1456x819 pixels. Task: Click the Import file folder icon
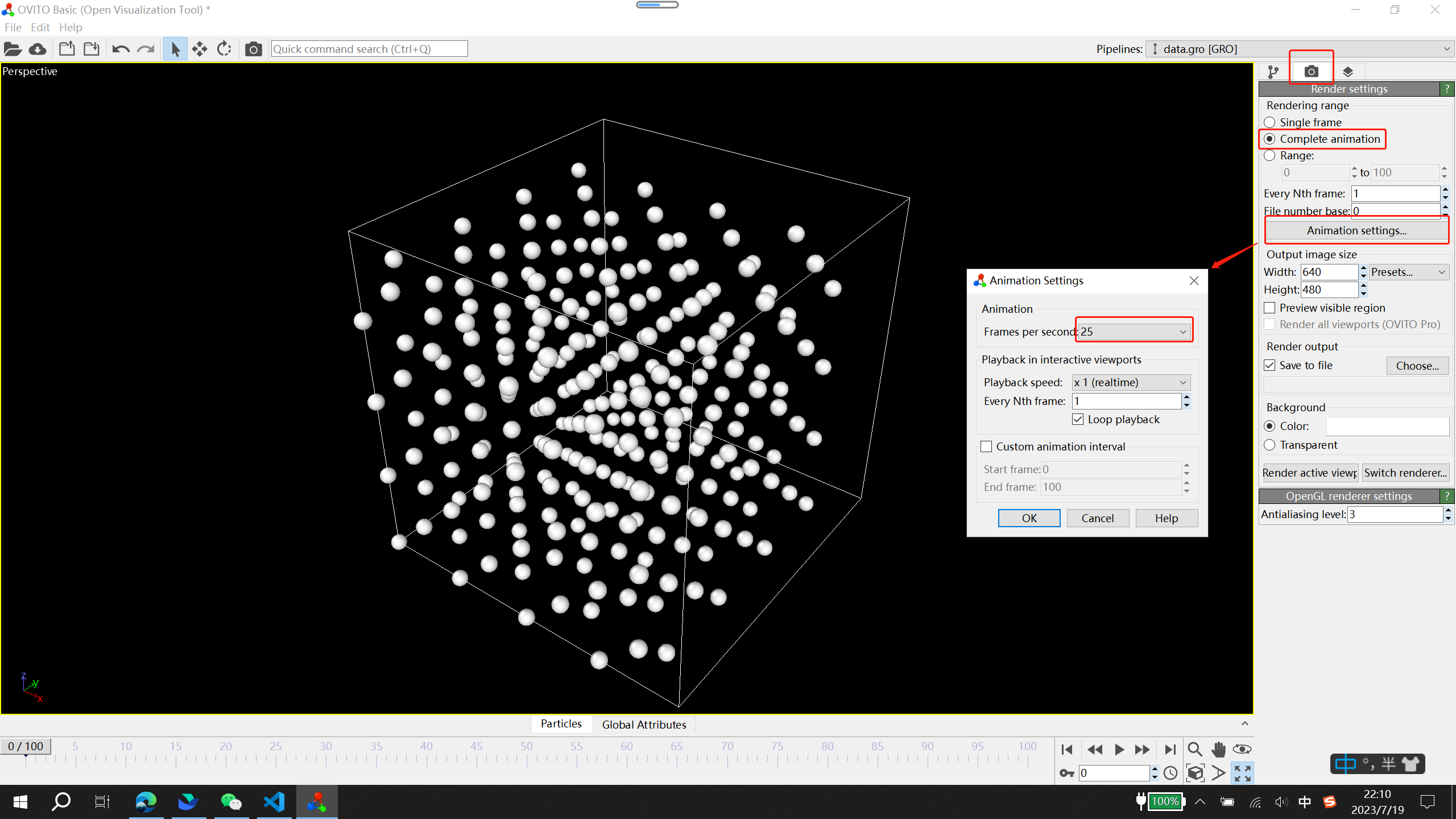coord(13,49)
